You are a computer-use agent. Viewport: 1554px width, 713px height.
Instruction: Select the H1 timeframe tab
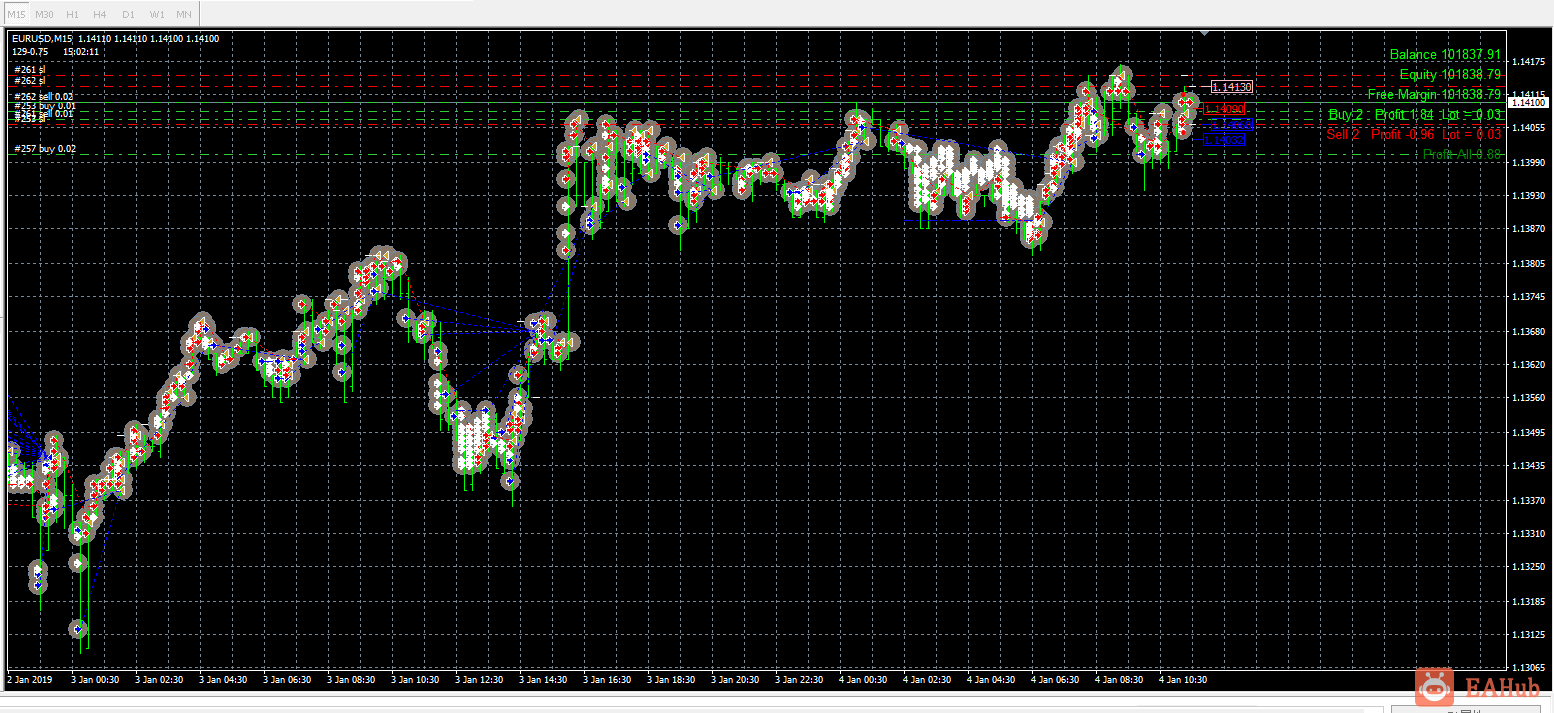pos(72,14)
